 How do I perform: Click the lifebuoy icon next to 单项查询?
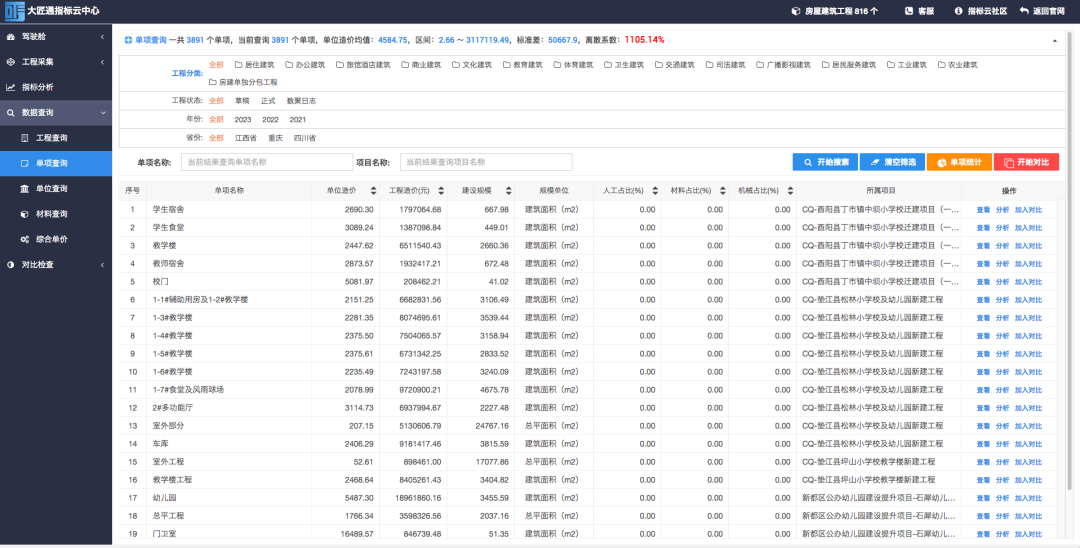tap(128, 40)
